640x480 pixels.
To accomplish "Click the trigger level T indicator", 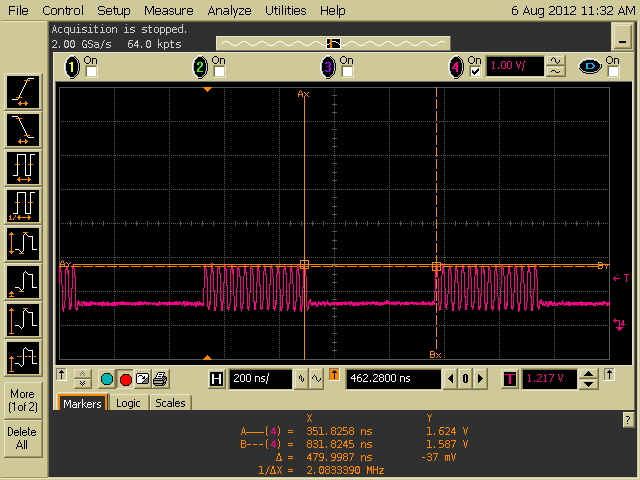I will pyautogui.click(x=621, y=278).
